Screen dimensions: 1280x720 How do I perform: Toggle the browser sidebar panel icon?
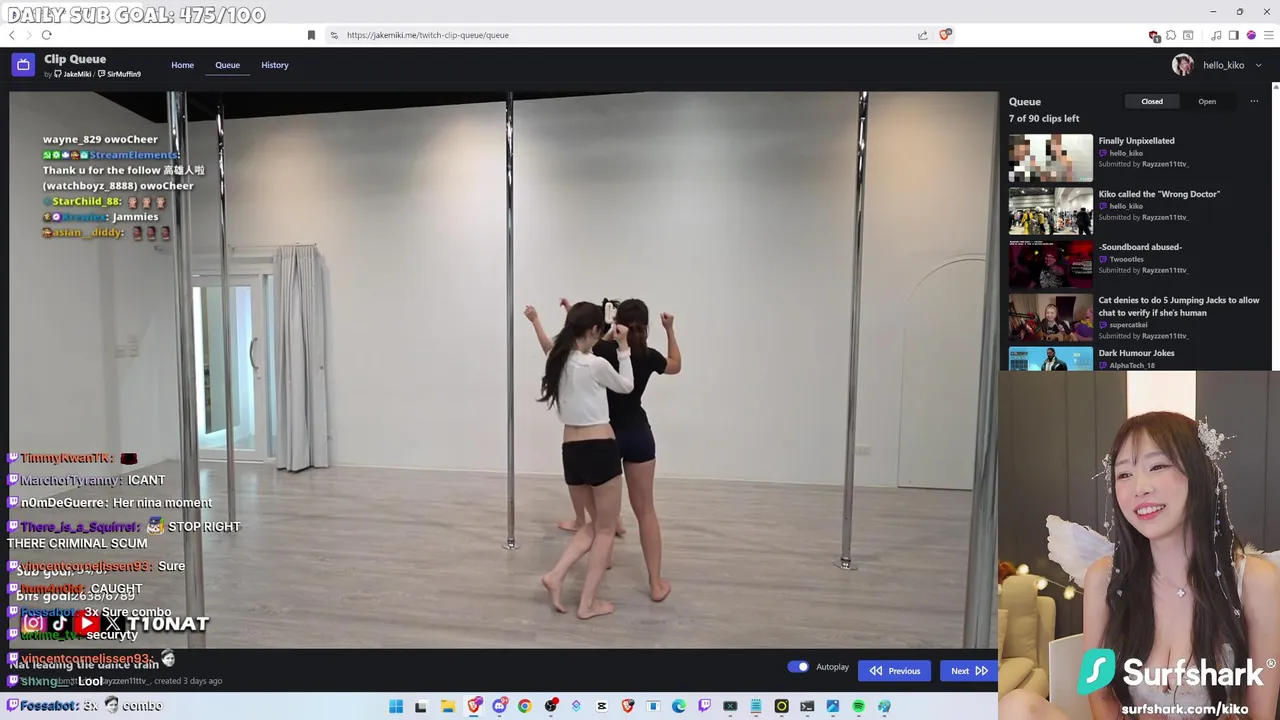click(x=1234, y=35)
